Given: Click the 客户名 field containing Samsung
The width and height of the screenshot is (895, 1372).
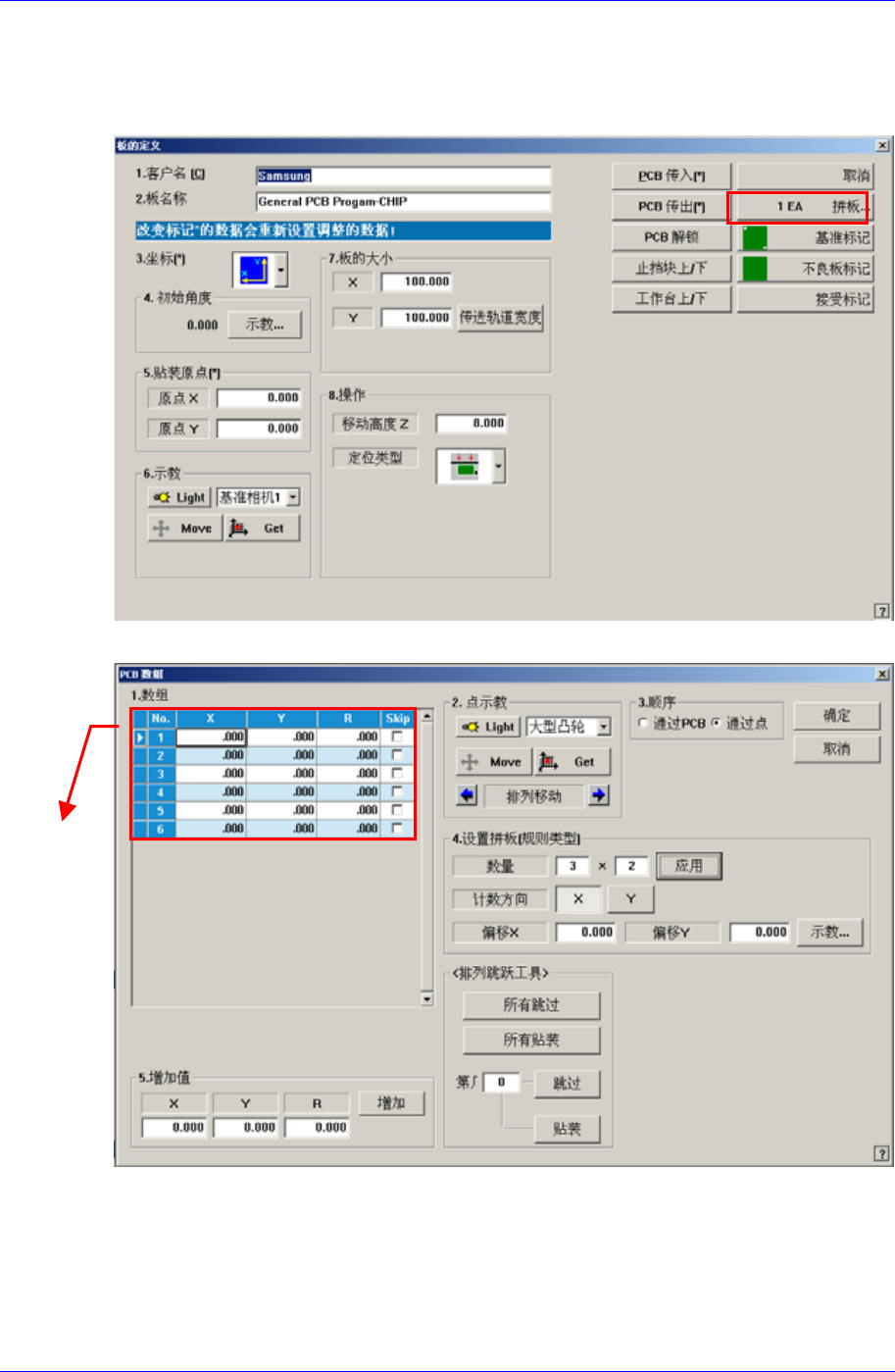Looking at the screenshot, I should coord(403,177).
